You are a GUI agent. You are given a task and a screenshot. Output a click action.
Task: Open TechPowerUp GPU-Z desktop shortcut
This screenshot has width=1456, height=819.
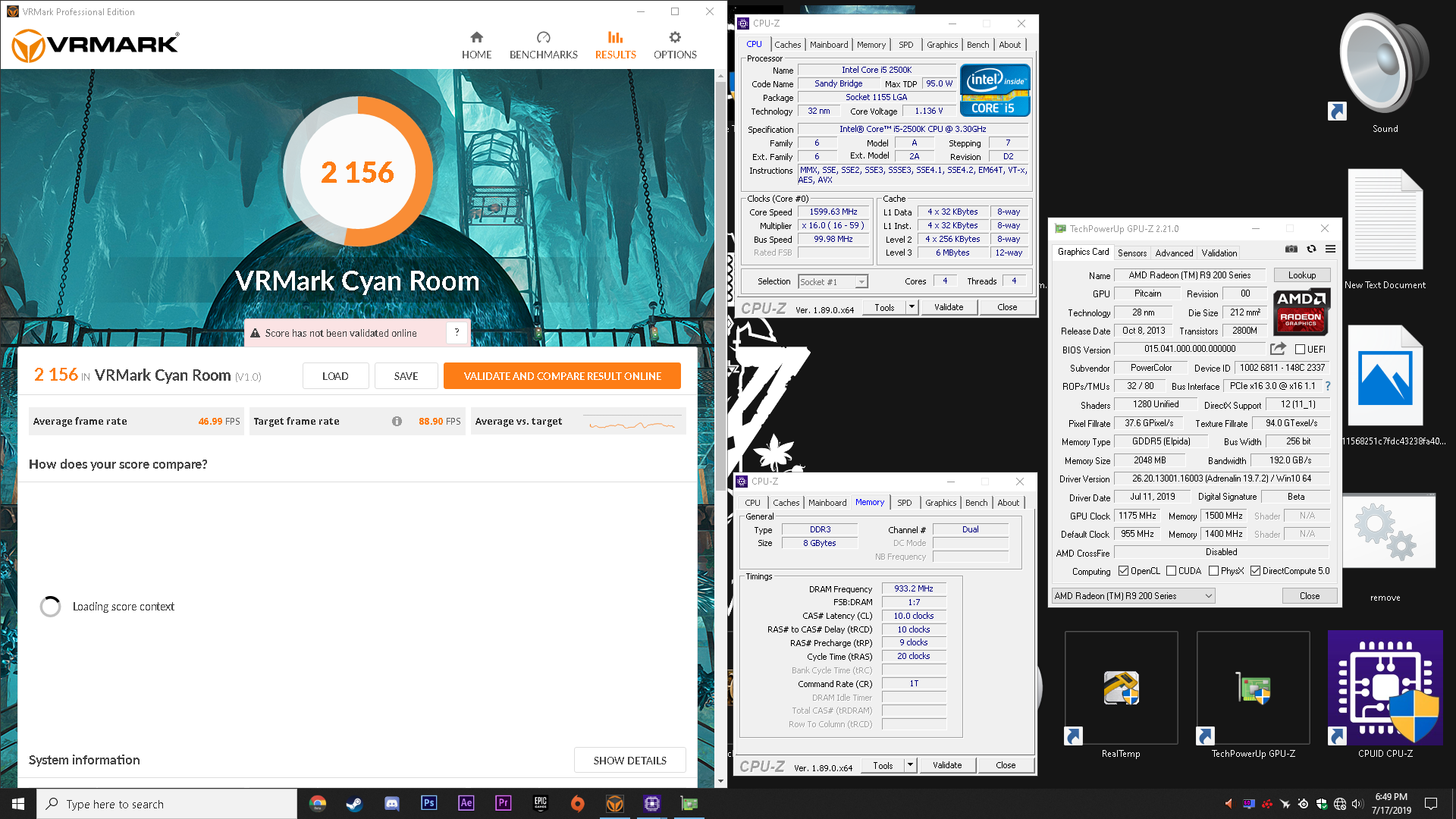1253,694
